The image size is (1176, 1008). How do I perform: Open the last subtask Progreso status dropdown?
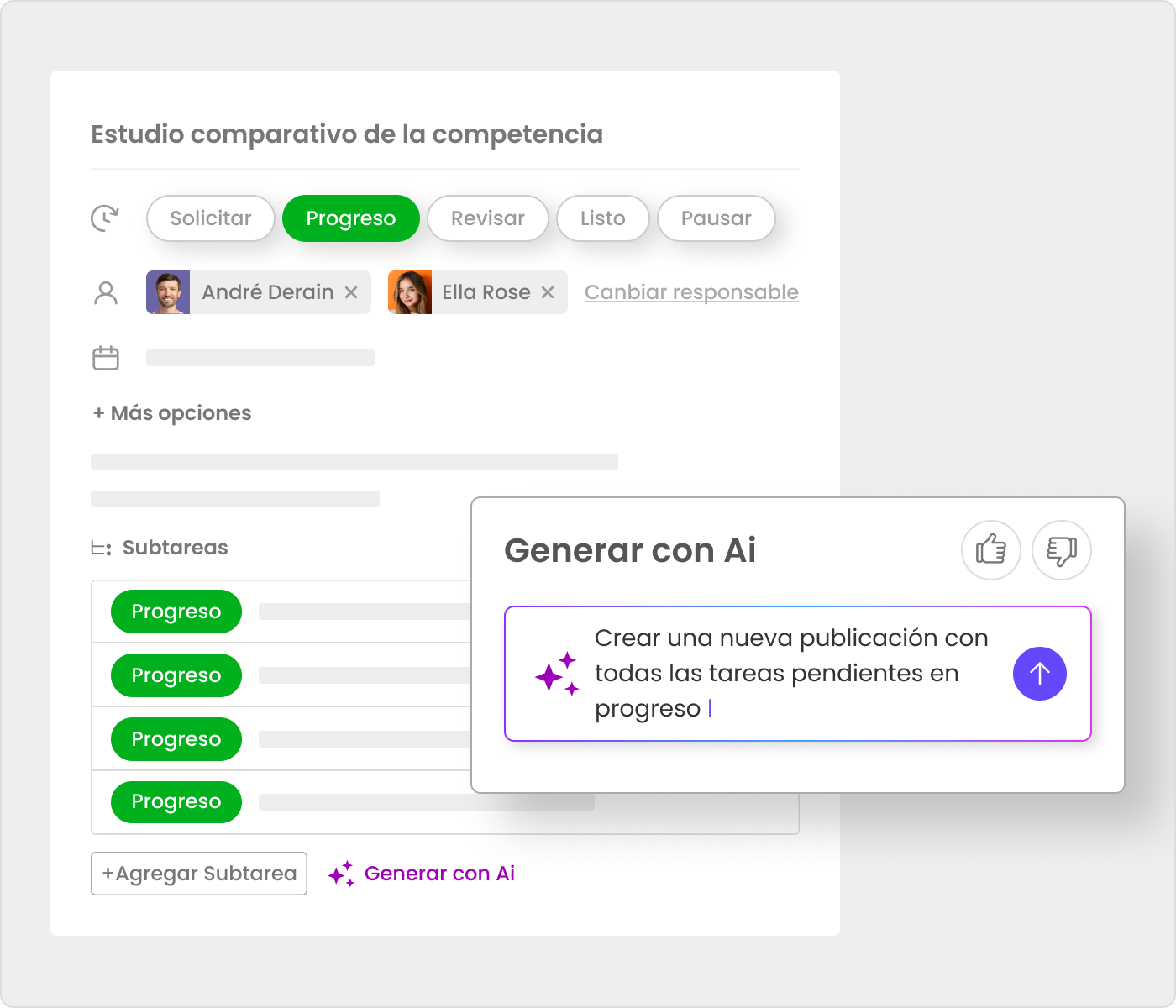176,801
